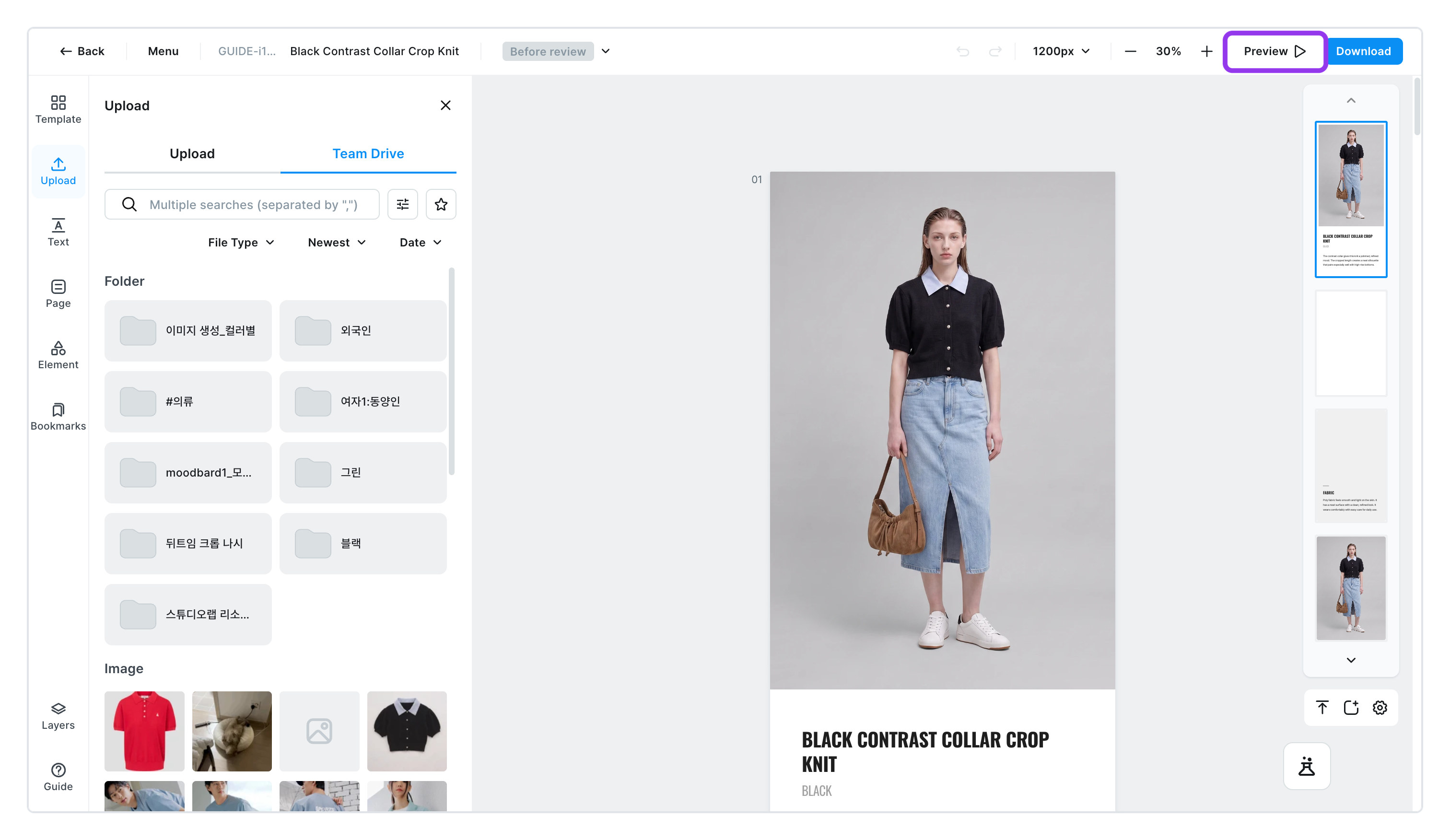Open the search filter settings icon
The height and width of the screenshot is (840, 1450).
point(403,204)
